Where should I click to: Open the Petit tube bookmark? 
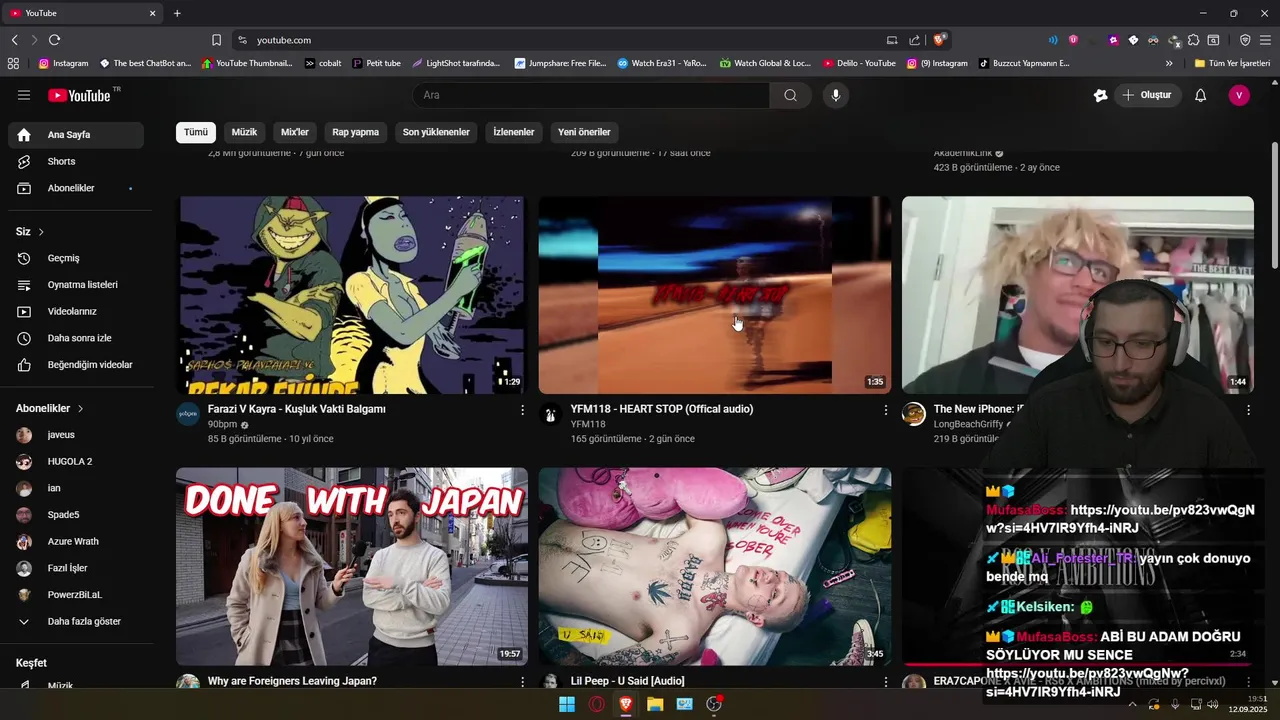[x=376, y=63]
